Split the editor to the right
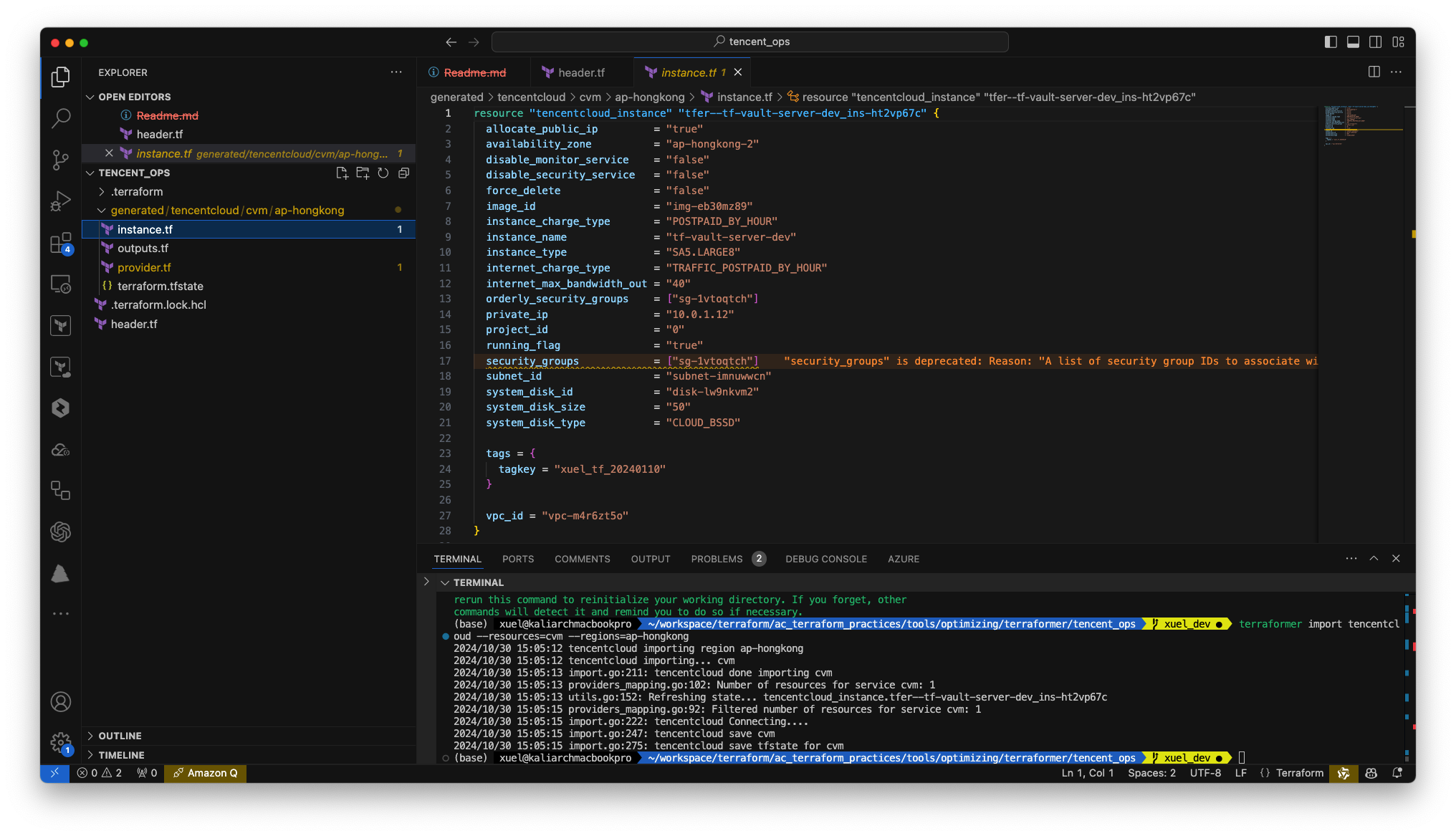The image size is (1456, 836). (1374, 72)
